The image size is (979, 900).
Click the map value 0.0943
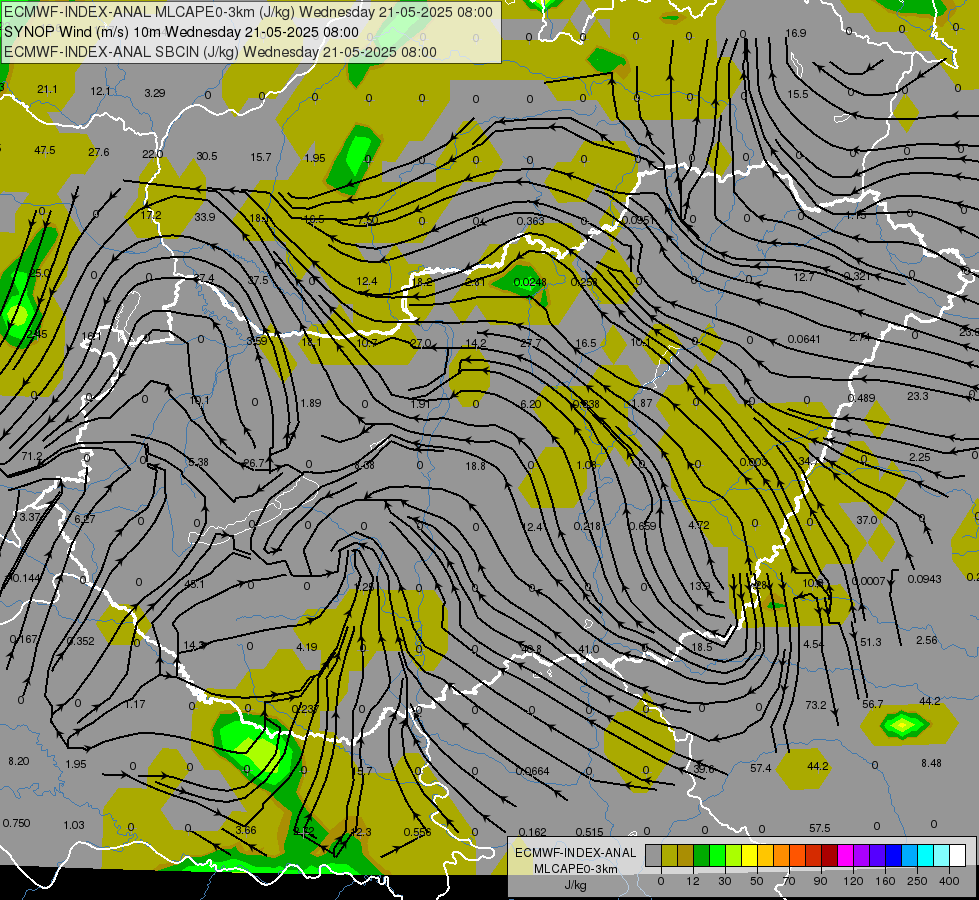pyautogui.click(x=925, y=579)
